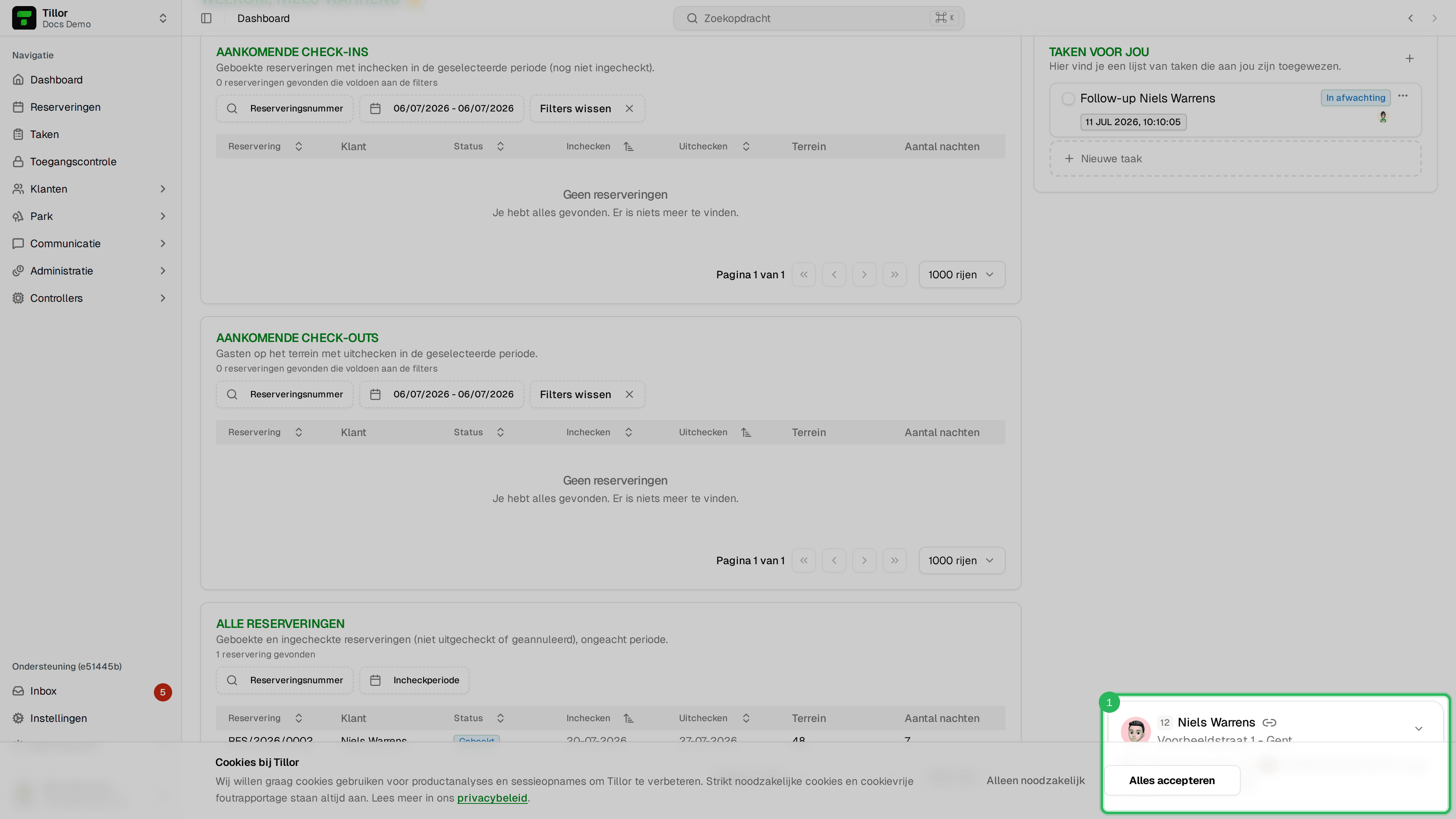This screenshot has width=1456, height=819.
Task: Sort check-outs by Status column
Action: 479,432
